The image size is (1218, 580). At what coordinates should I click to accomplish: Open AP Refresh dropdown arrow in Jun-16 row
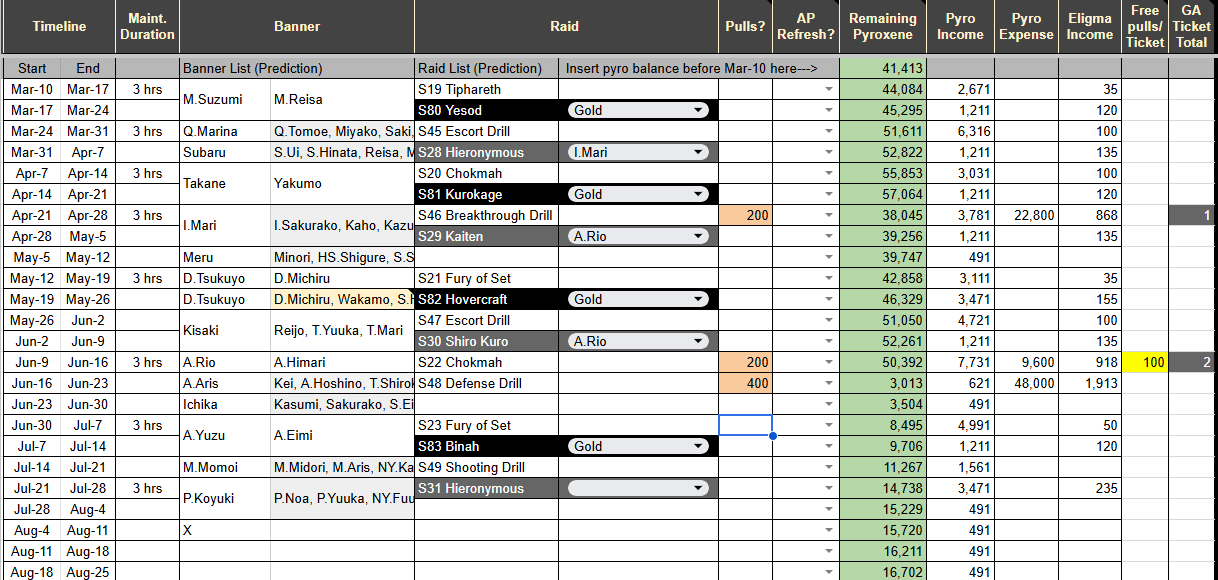click(828, 383)
